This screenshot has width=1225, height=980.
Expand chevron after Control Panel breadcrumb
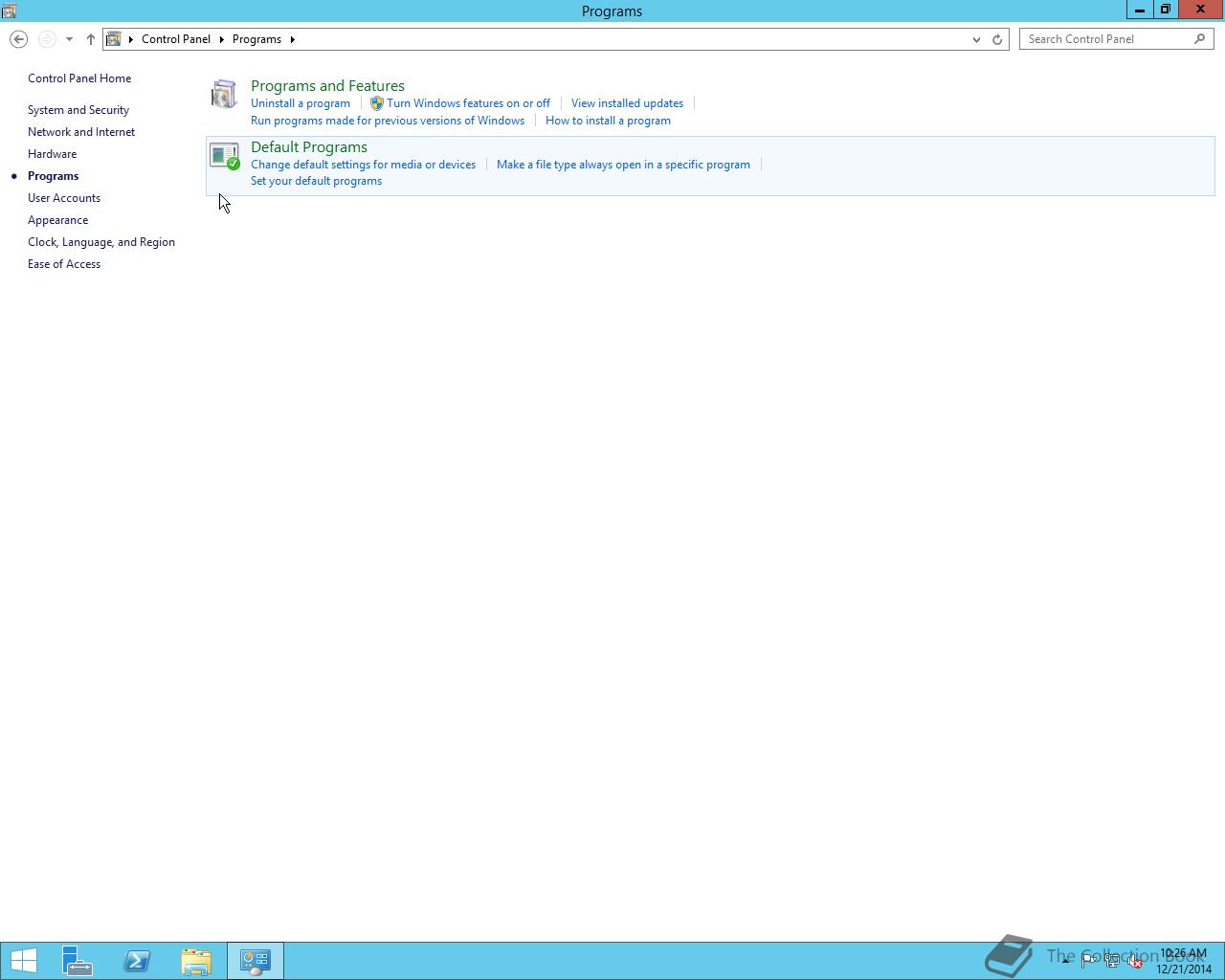click(x=221, y=39)
